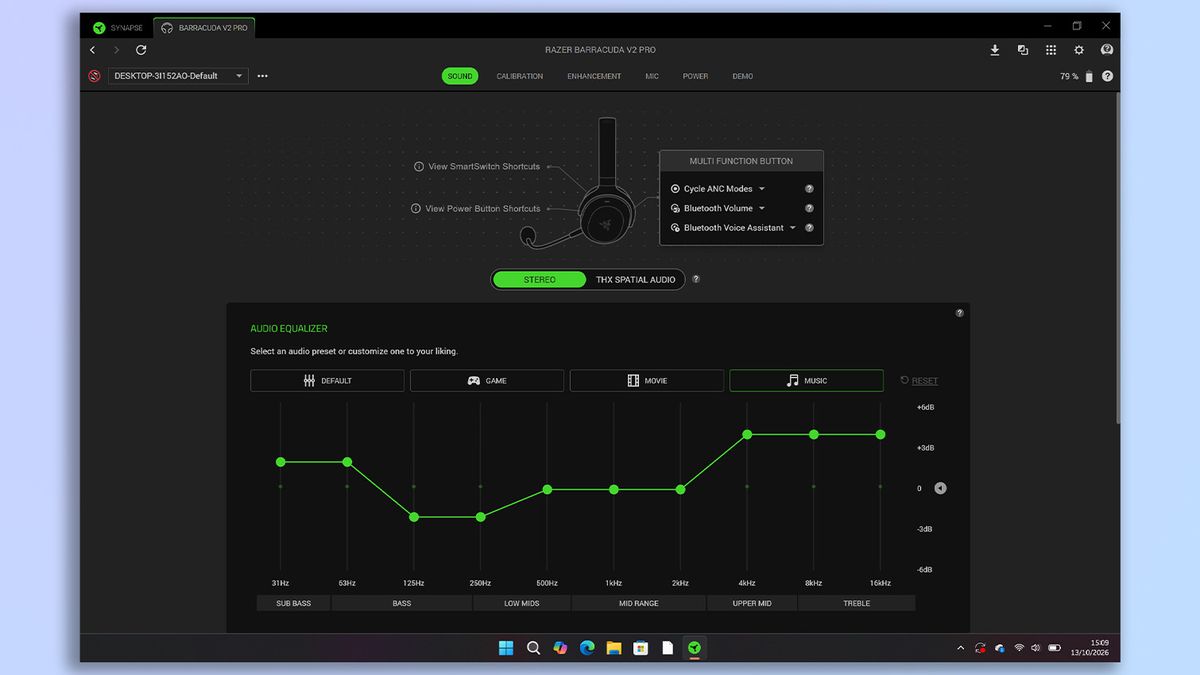Viewport: 1200px width, 675px height.
Task: Click View SmartSwitch Shortcuts
Action: tap(484, 167)
